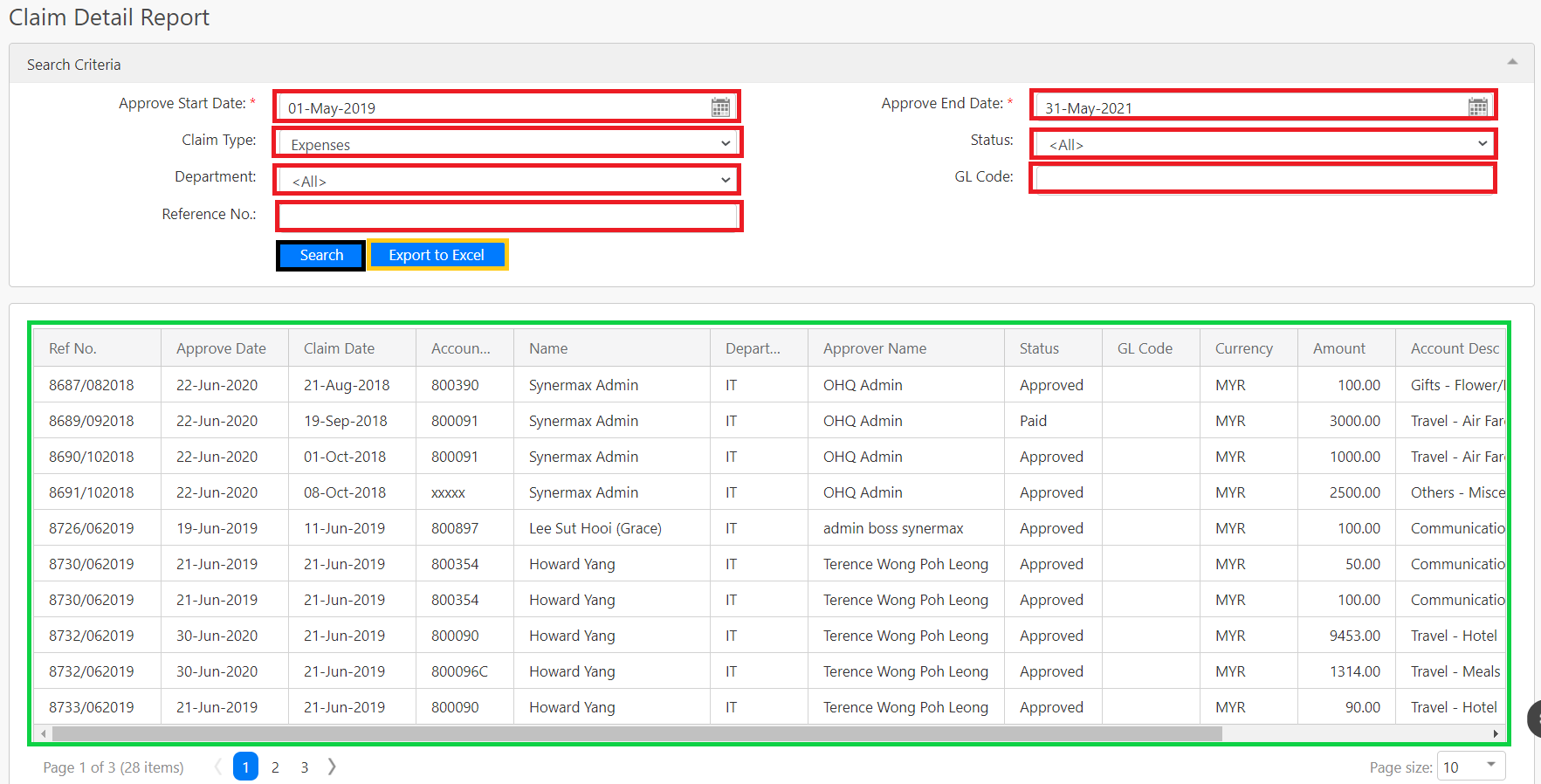
Task: Click the horizontal scrollbar right arrow
Action: 1496,733
